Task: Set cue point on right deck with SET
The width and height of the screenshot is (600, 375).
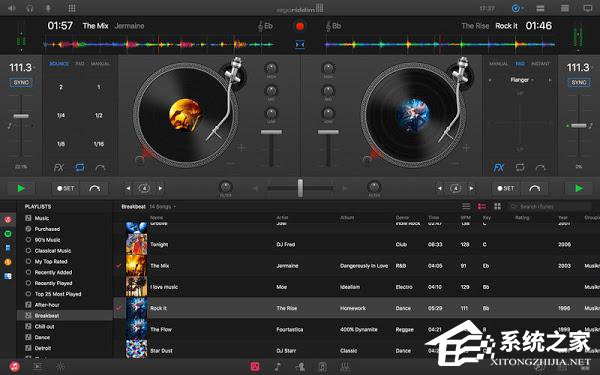Action: (x=505, y=188)
